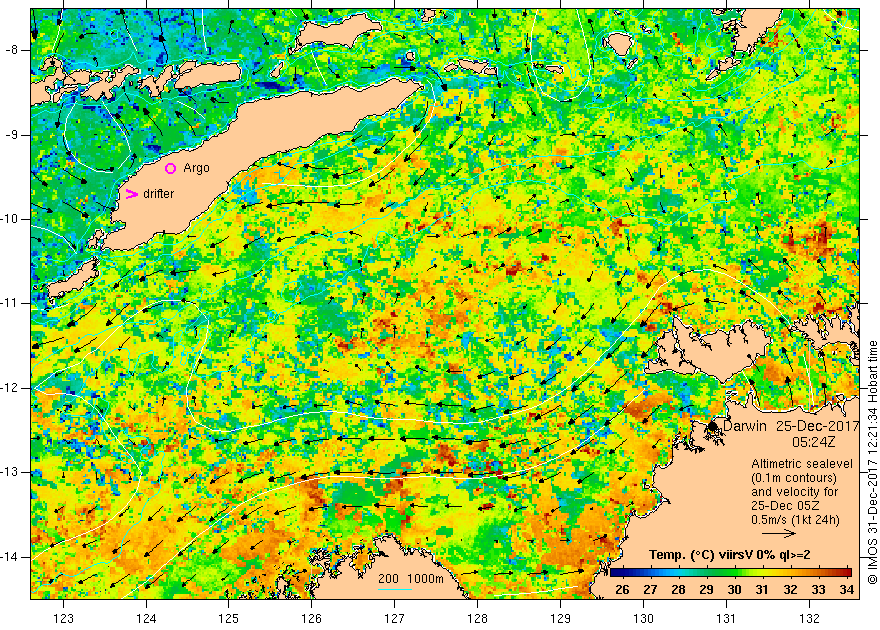Click the "drifter" legend label

click(159, 194)
